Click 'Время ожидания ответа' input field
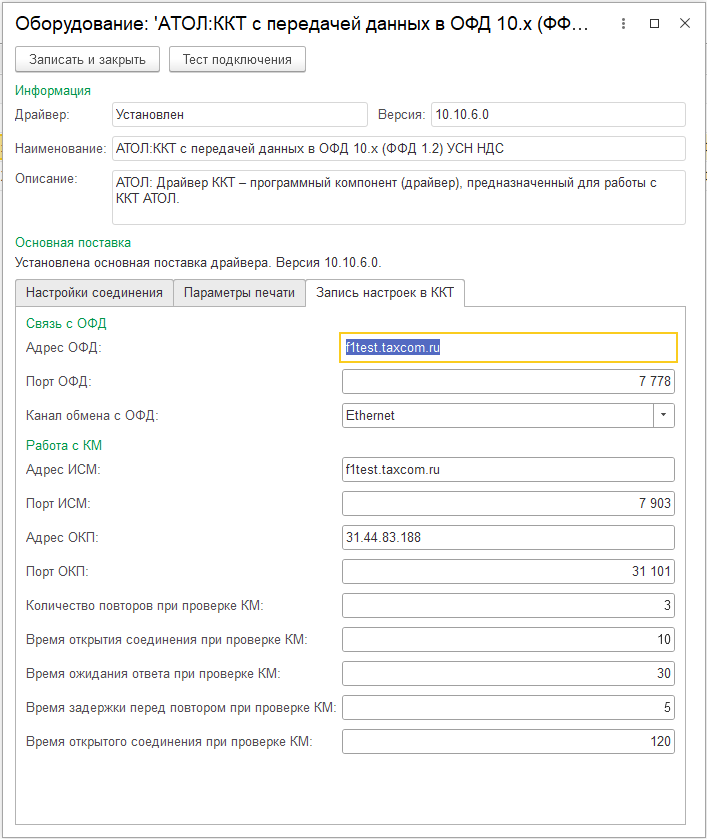707x839 pixels. coord(508,674)
